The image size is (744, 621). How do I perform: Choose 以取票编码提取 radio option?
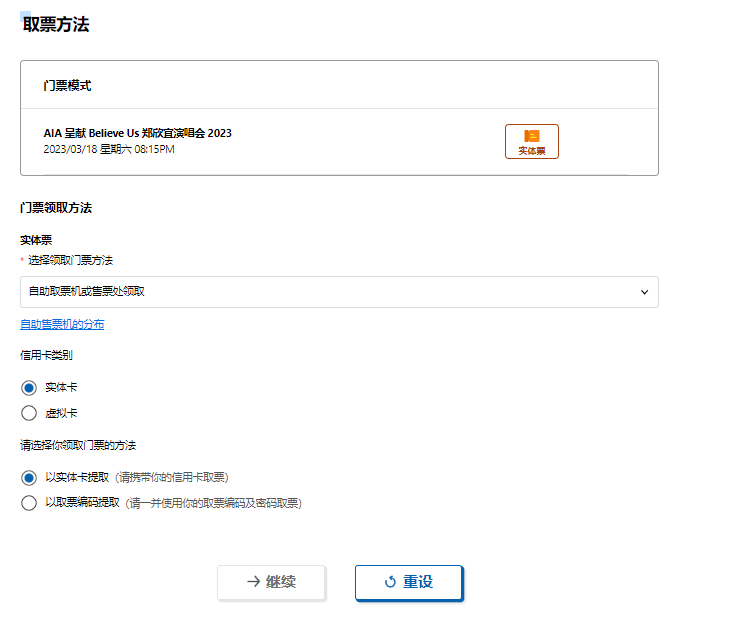[29, 503]
